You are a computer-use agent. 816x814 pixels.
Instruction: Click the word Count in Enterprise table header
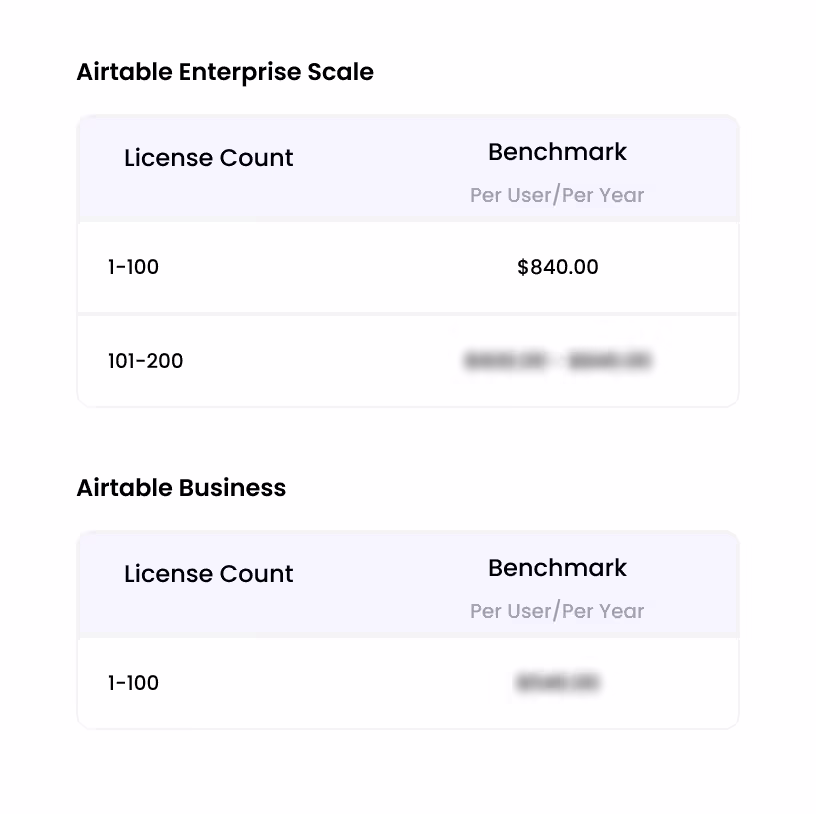pos(256,158)
